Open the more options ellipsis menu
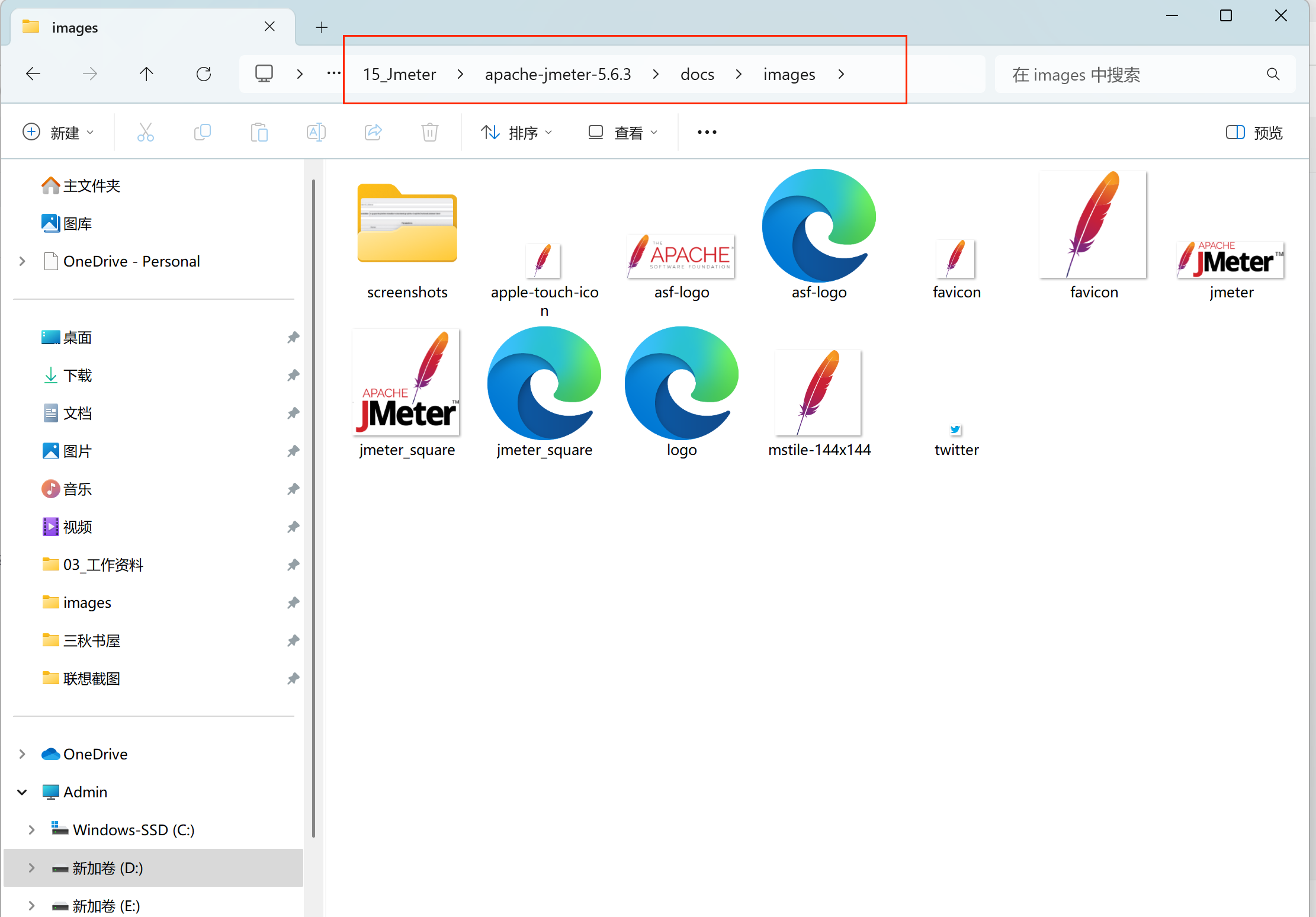 point(707,132)
